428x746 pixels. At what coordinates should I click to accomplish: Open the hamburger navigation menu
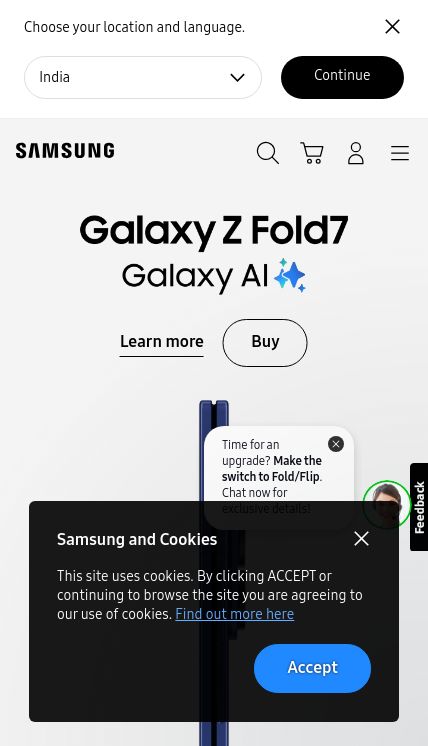[400, 154]
